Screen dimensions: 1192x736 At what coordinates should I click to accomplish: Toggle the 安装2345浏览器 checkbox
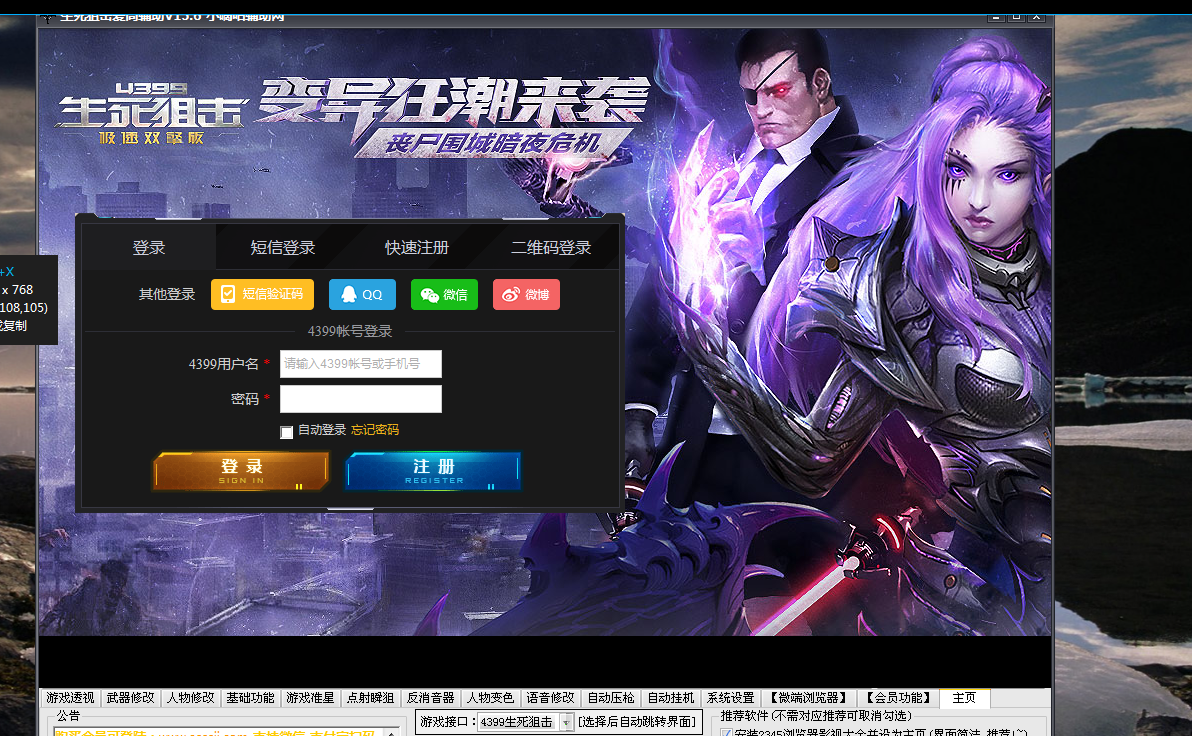tap(727, 733)
